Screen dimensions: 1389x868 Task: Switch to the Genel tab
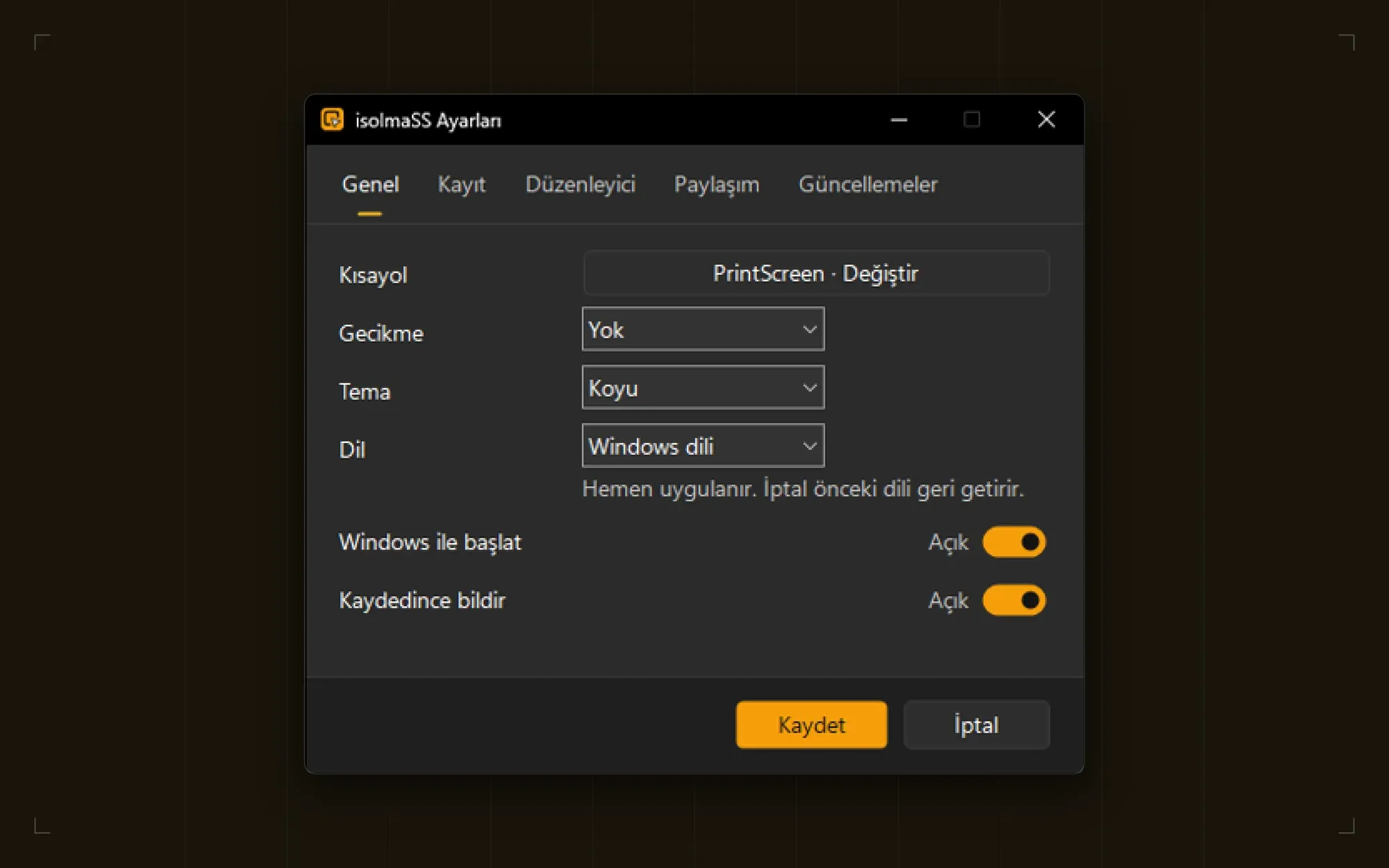coord(370,185)
